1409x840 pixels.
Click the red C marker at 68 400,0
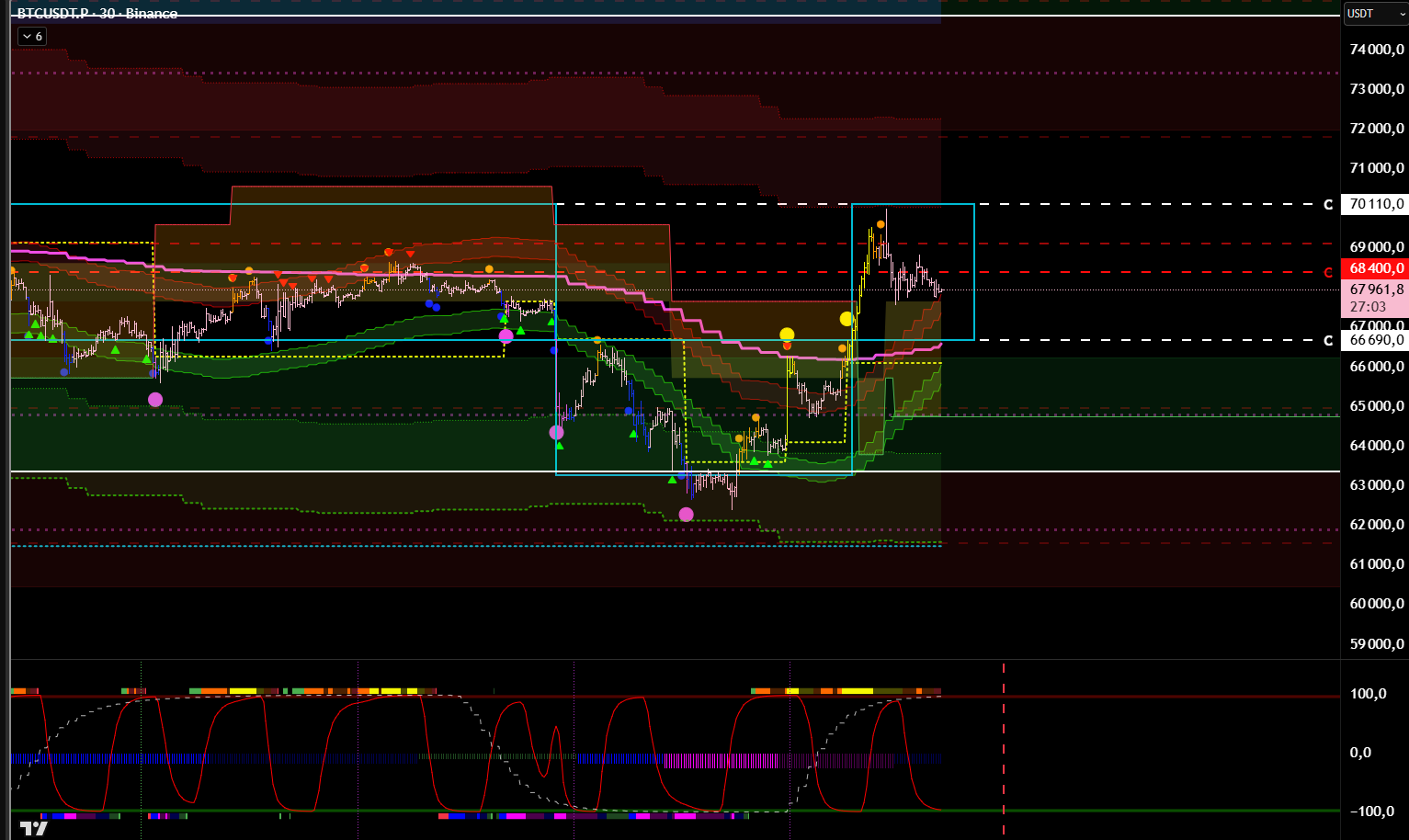pos(1327,273)
